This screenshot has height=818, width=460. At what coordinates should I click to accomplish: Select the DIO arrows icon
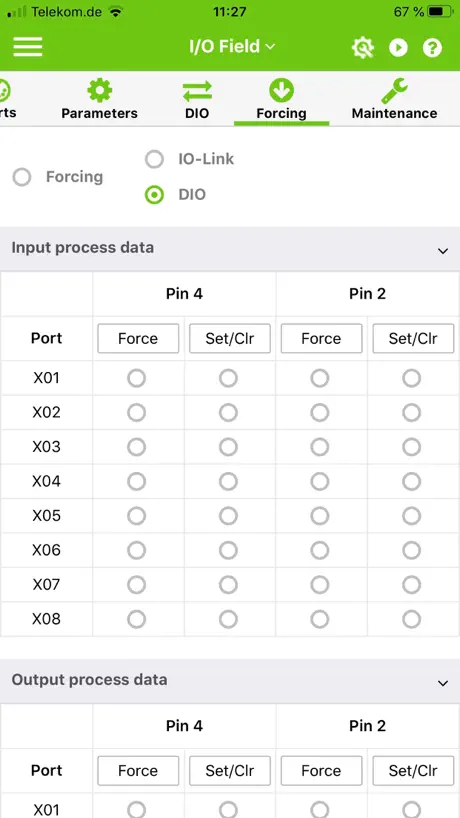click(197, 91)
